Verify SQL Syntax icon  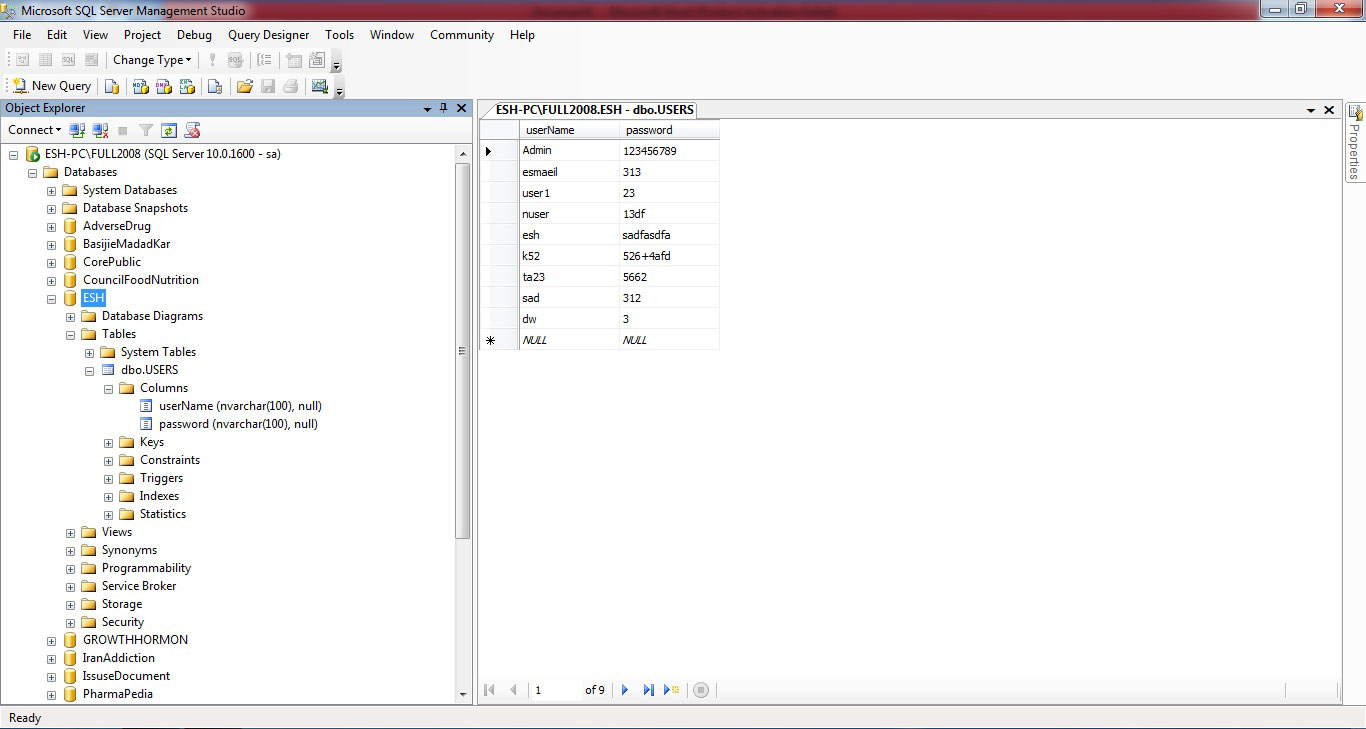(235, 60)
